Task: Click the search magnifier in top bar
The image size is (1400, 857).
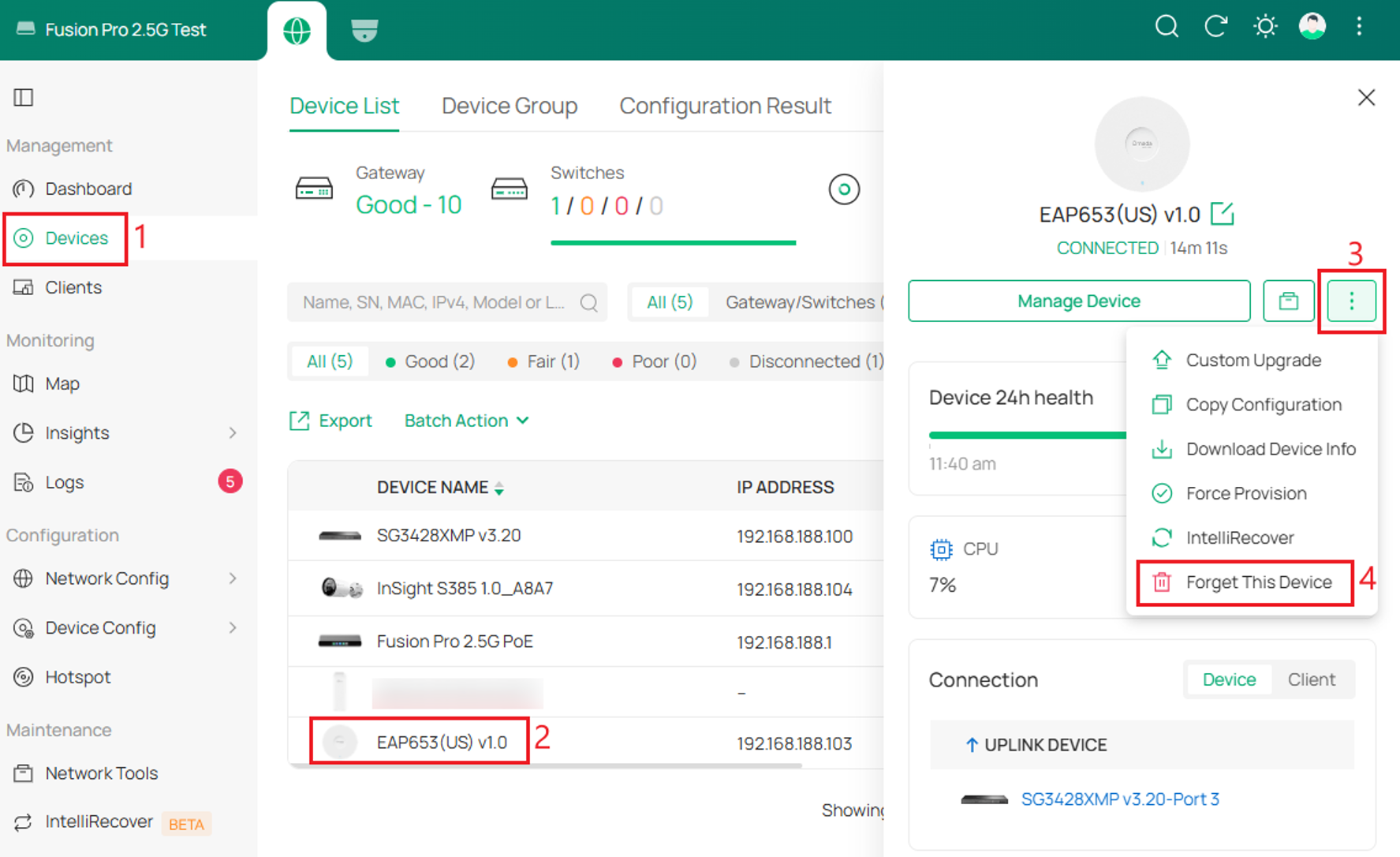Action: coord(1167,28)
